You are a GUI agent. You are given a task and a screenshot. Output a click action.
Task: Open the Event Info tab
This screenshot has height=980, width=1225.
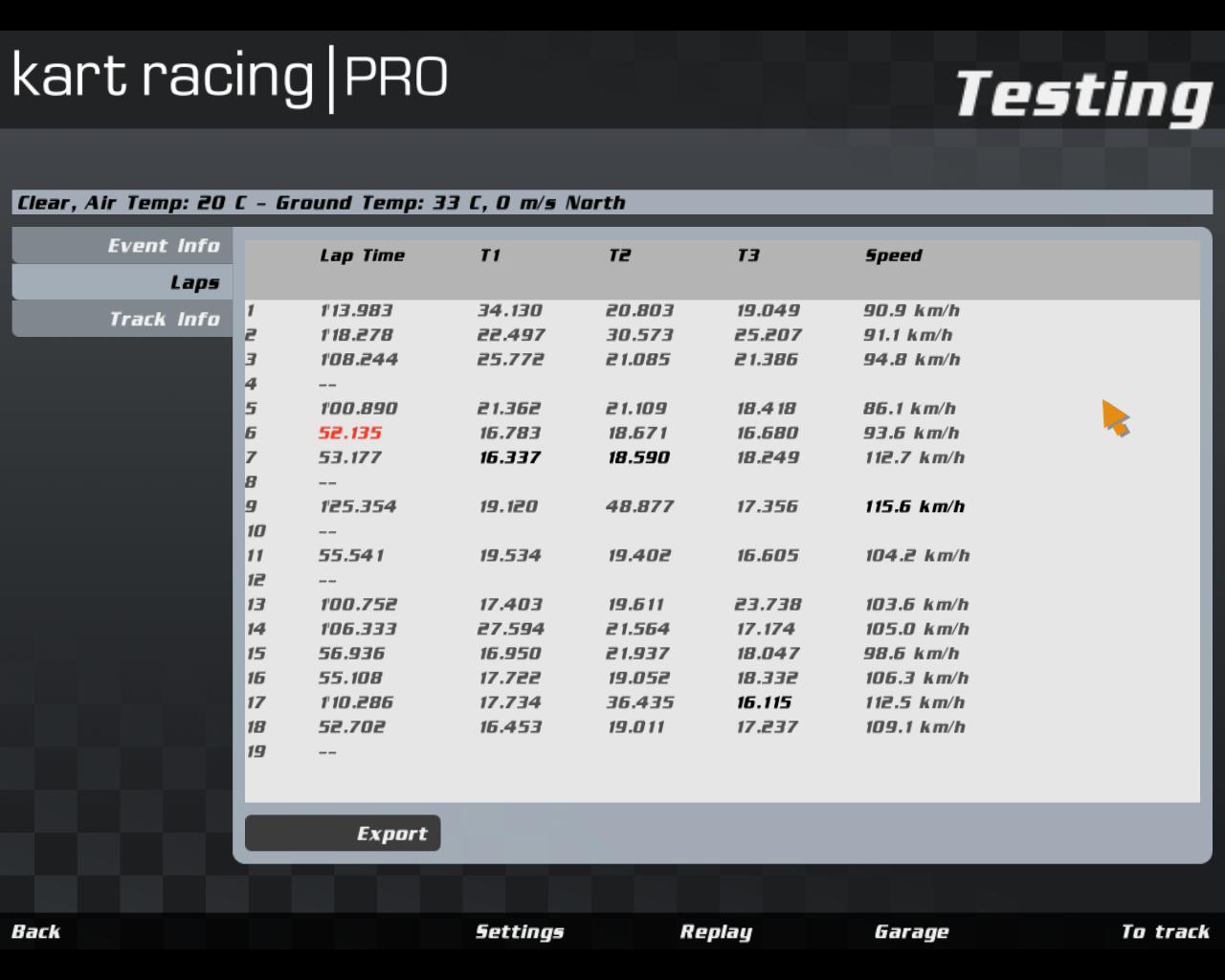click(x=122, y=246)
